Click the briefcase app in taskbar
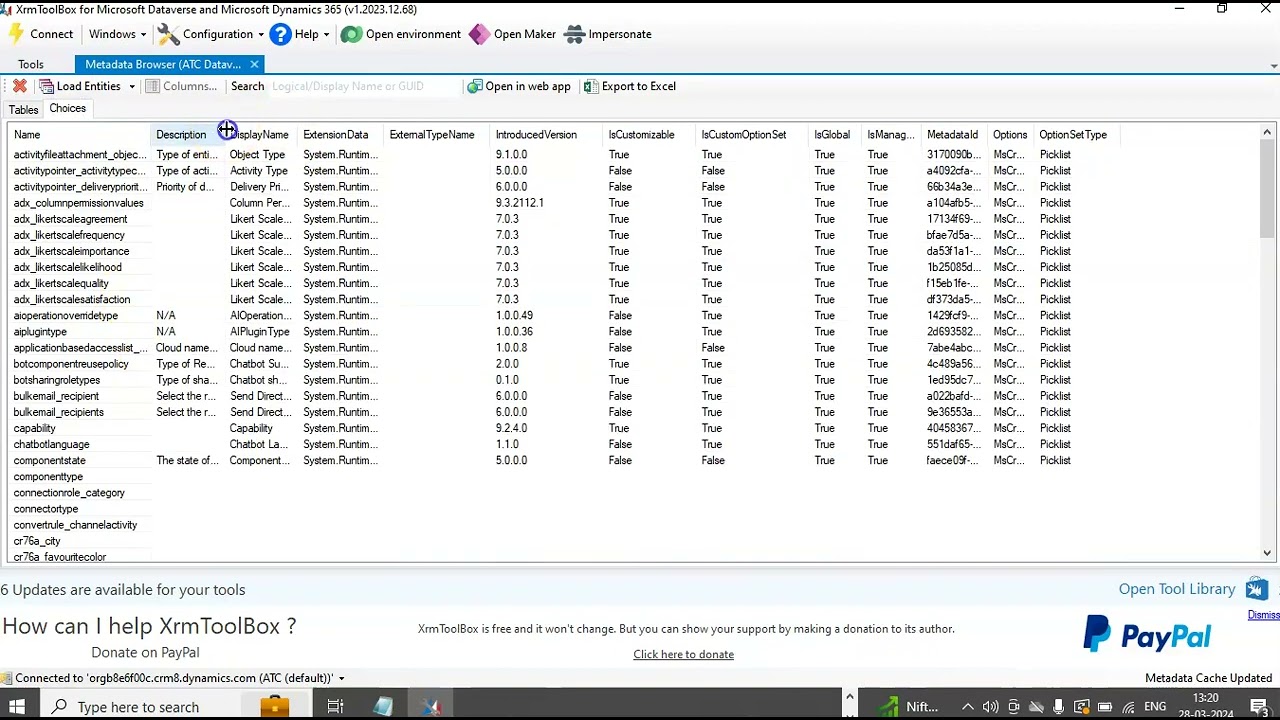Viewport: 1280px width, 720px height. (274, 707)
